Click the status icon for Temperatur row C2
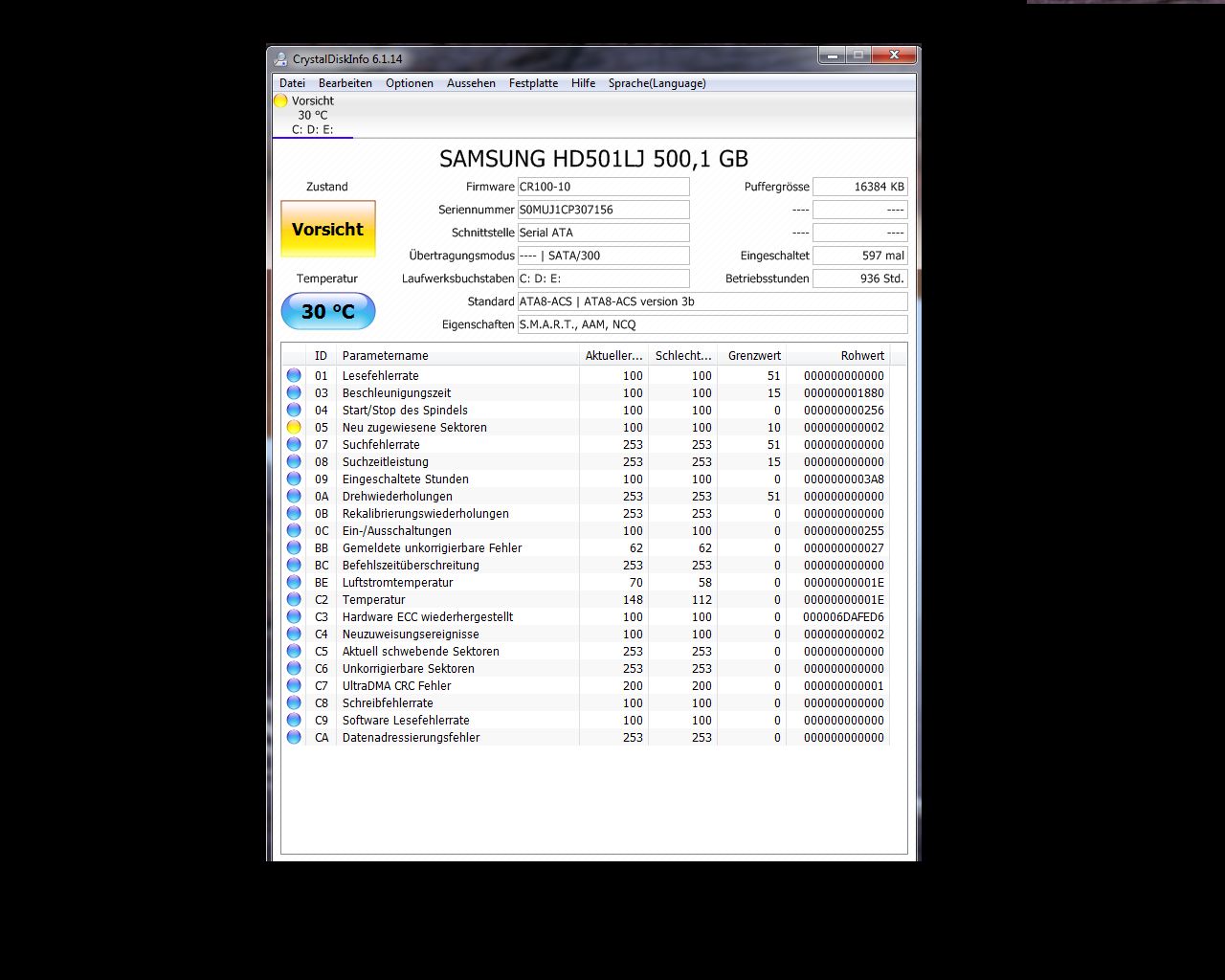1225x980 pixels. 294,599
